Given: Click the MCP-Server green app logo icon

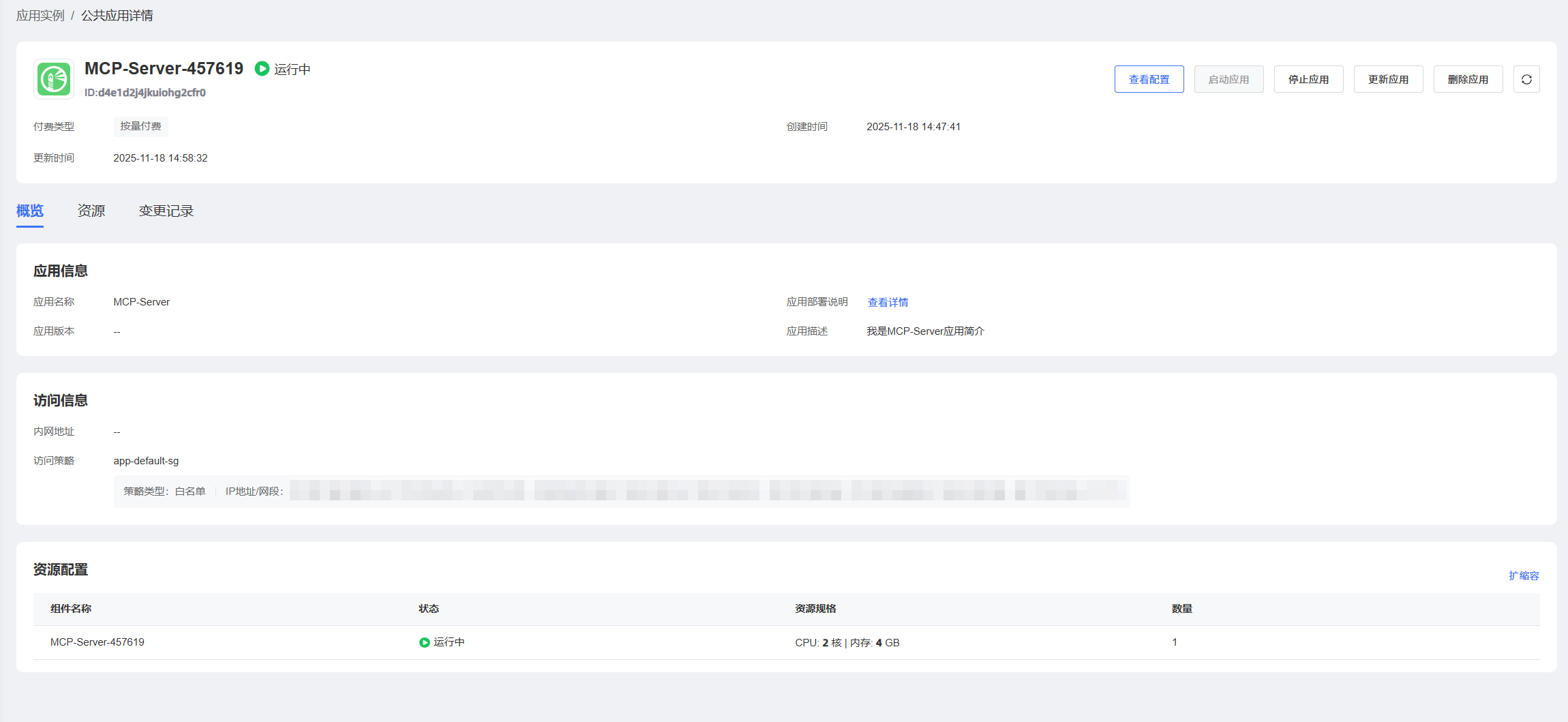Looking at the screenshot, I should coord(54,79).
